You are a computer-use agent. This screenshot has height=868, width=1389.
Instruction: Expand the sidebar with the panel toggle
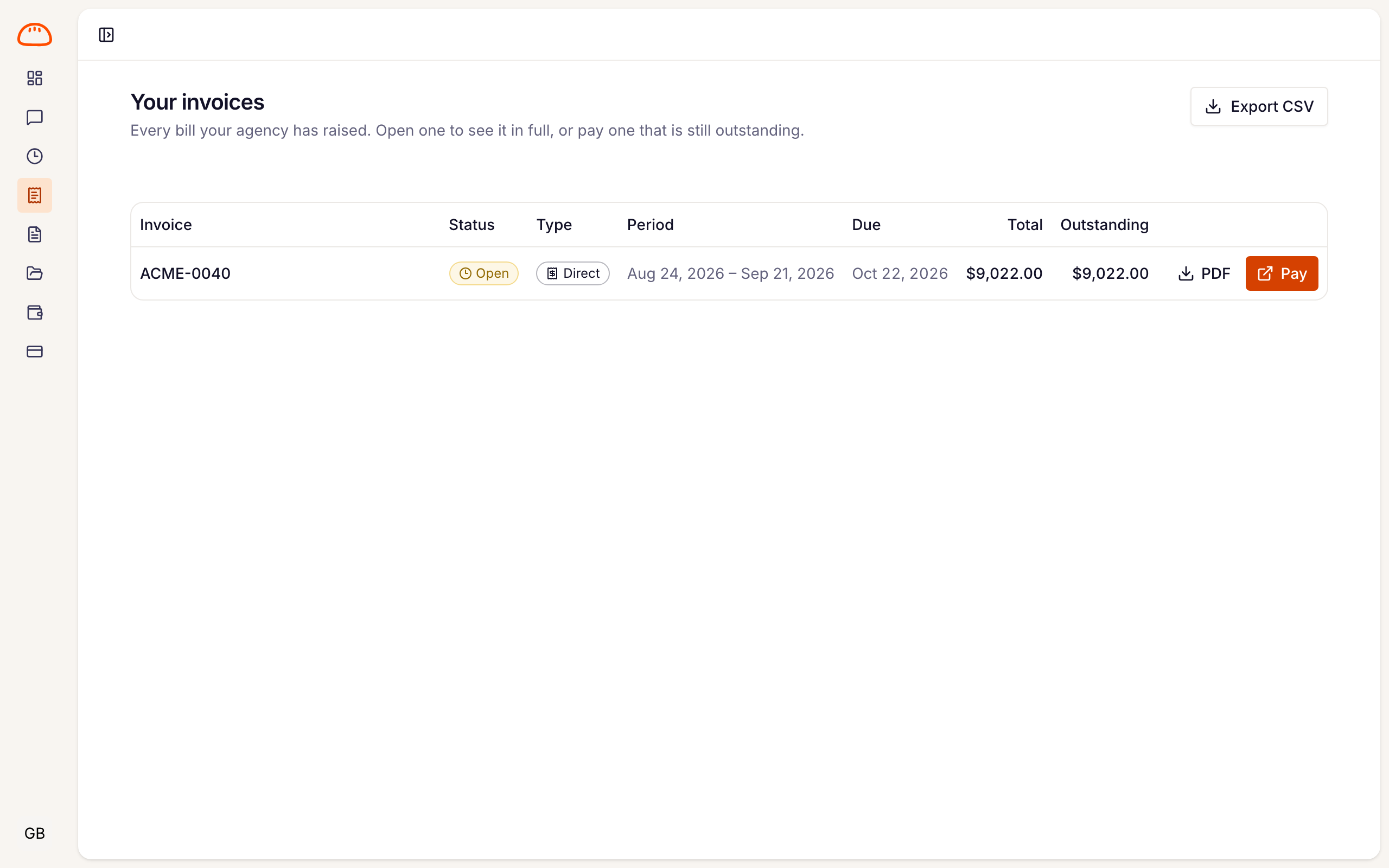(106, 34)
